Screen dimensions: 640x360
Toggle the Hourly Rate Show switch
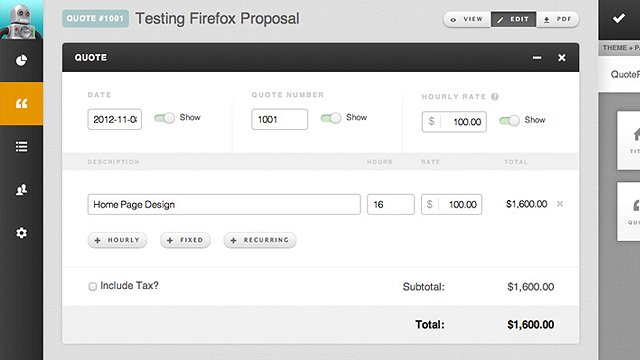(x=509, y=120)
